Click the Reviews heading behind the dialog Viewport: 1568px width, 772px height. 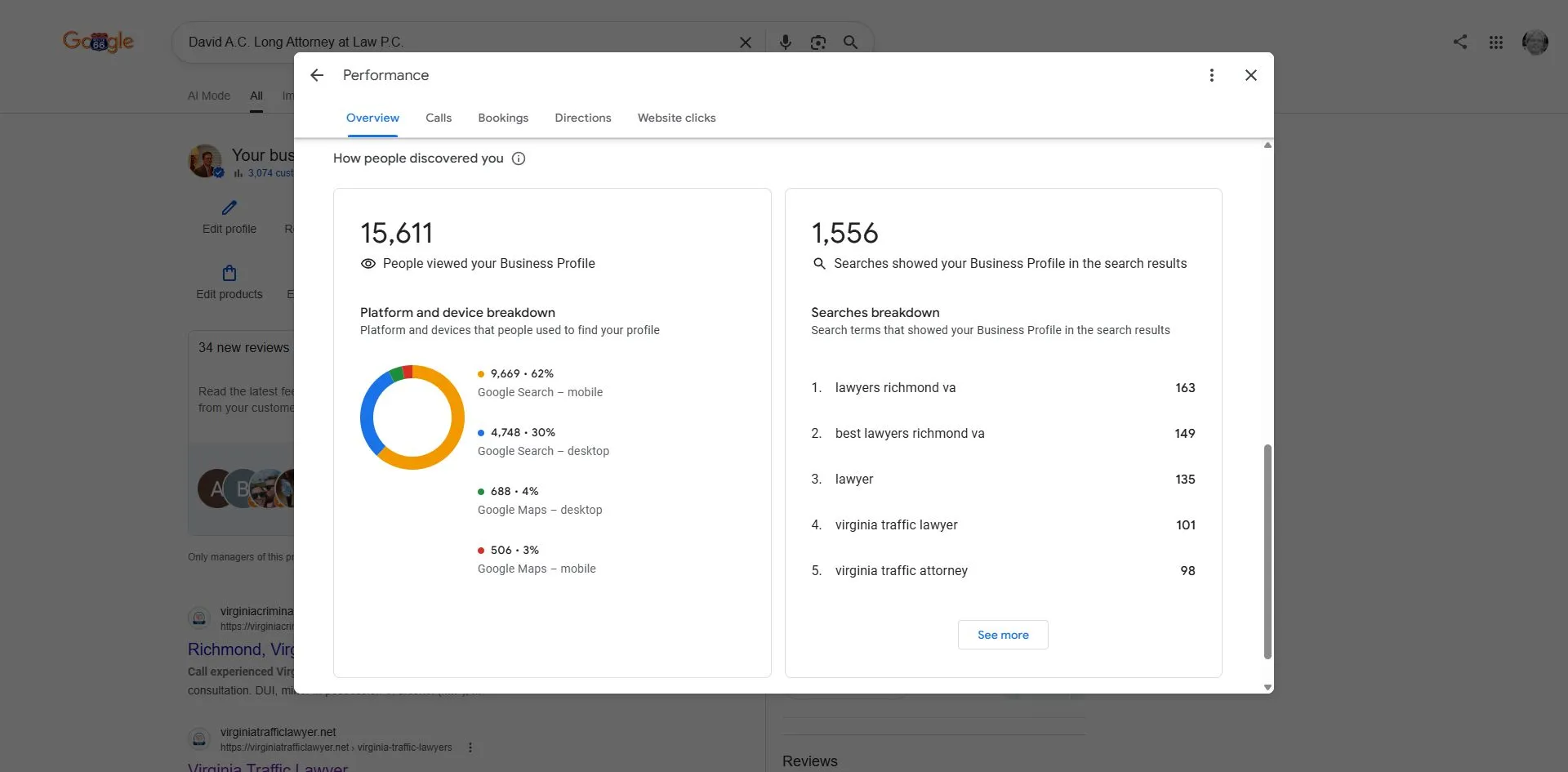point(810,761)
